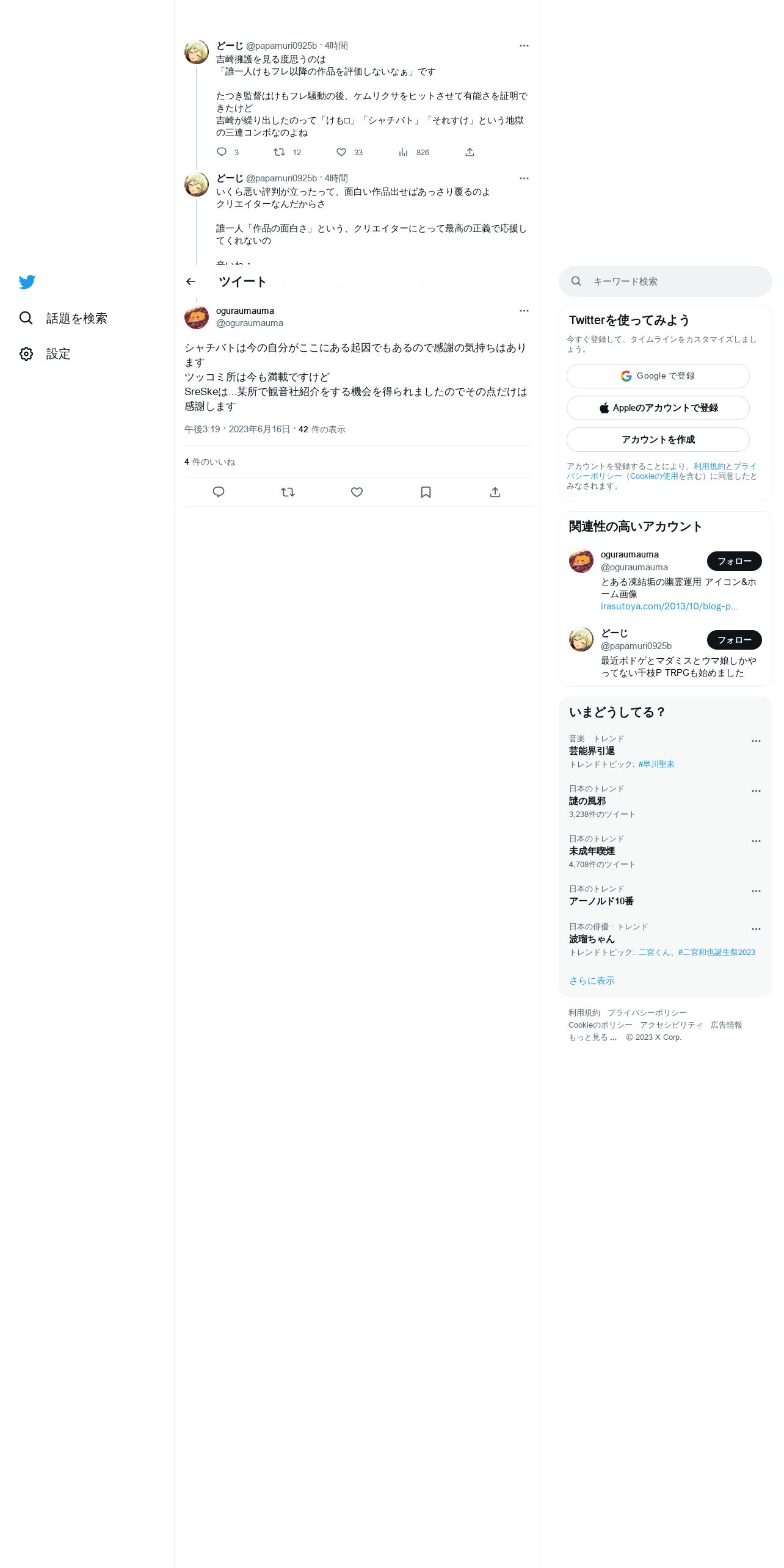Go back with the arrow beside ツイート
784x1568 pixels.
pyautogui.click(x=191, y=281)
